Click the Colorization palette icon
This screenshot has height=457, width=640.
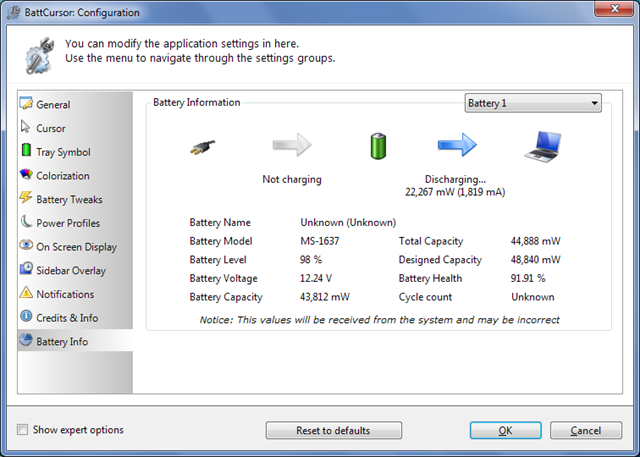pyautogui.click(x=26, y=174)
